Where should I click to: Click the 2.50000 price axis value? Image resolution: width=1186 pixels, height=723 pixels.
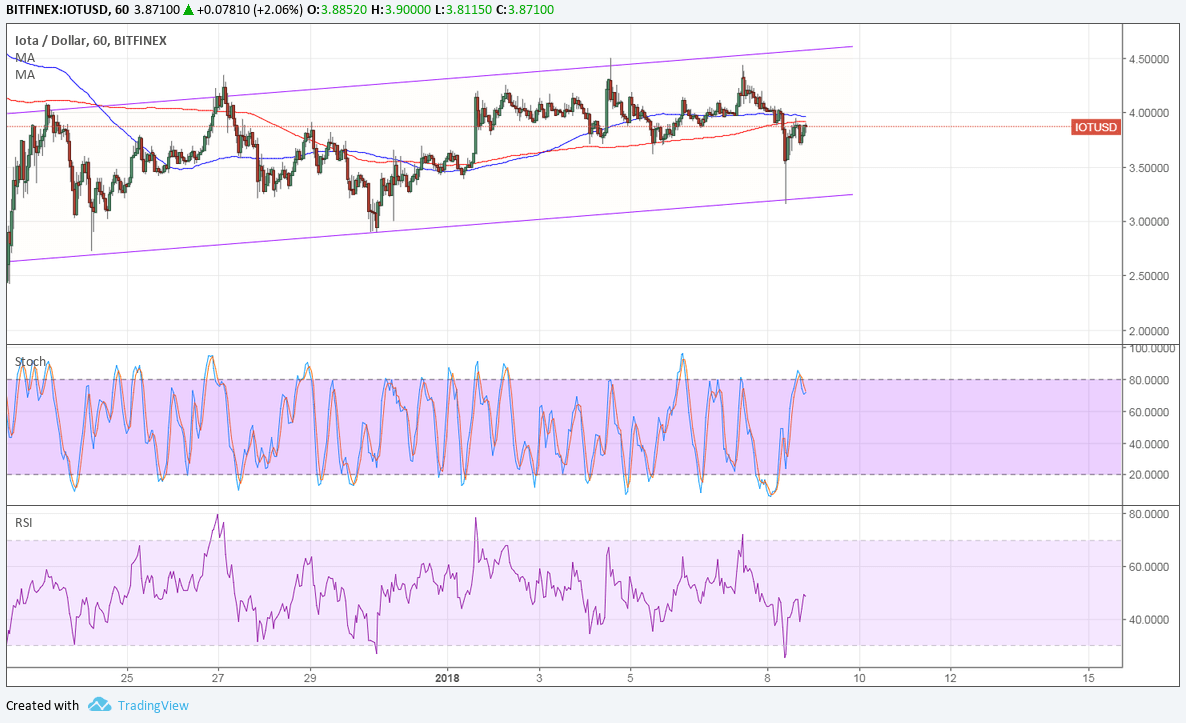point(1149,276)
